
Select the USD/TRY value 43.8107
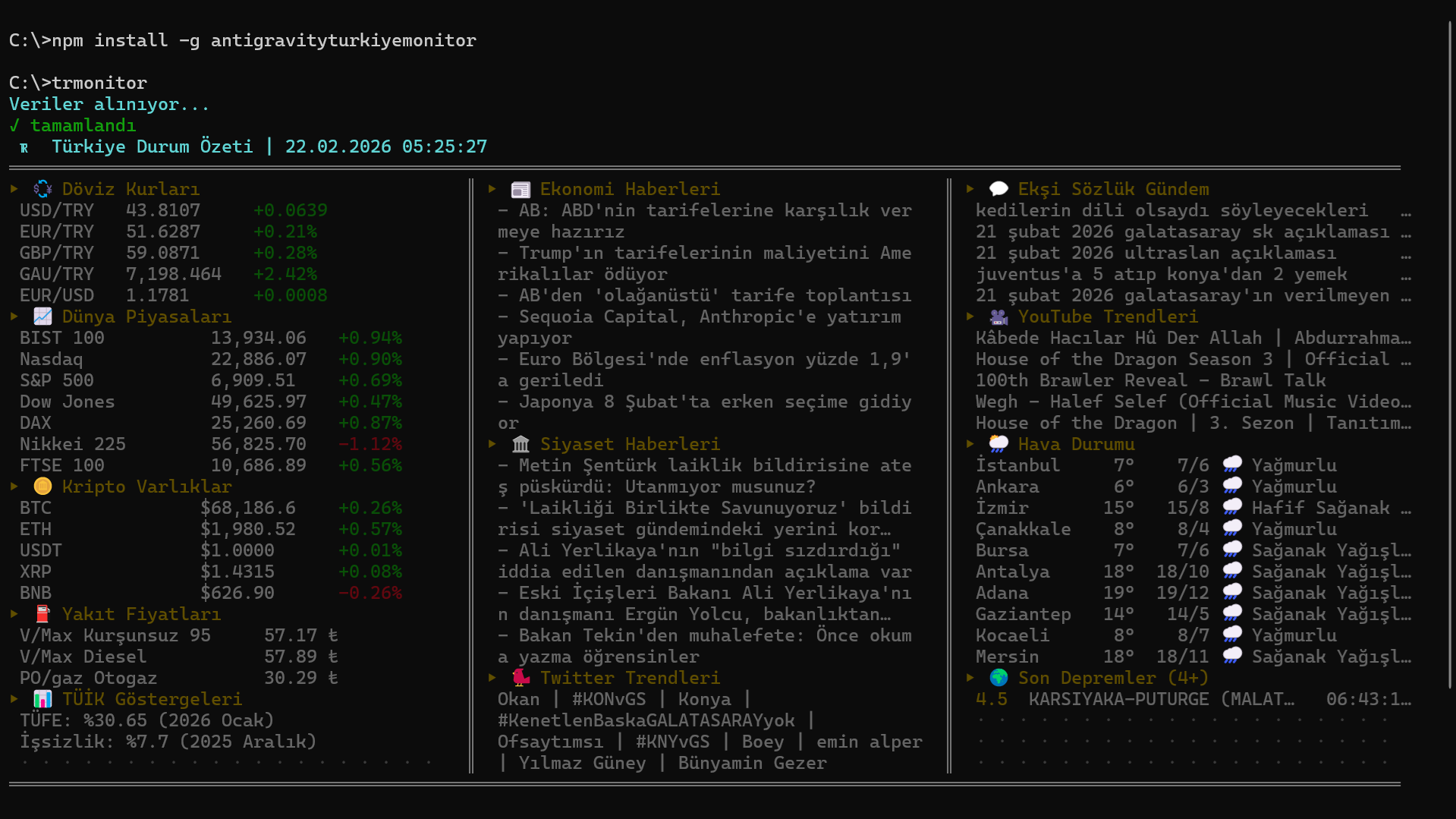click(x=163, y=210)
